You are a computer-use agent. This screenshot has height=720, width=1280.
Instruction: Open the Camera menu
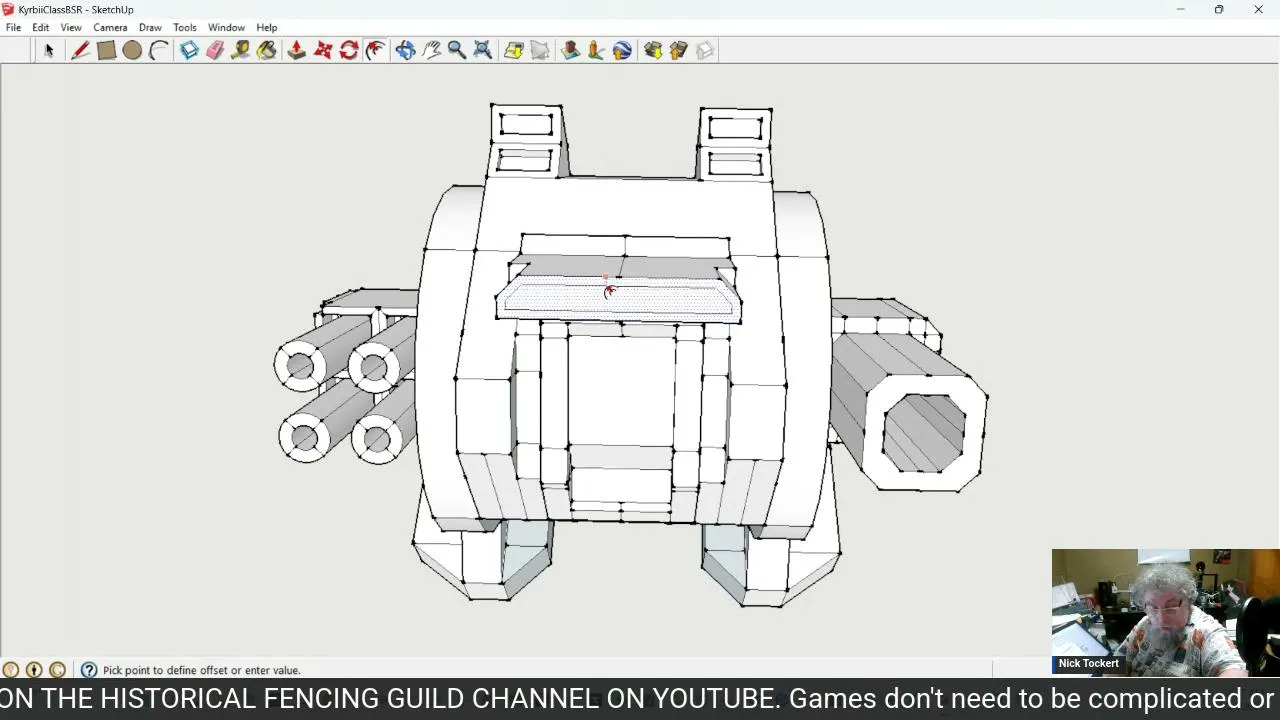click(x=110, y=27)
